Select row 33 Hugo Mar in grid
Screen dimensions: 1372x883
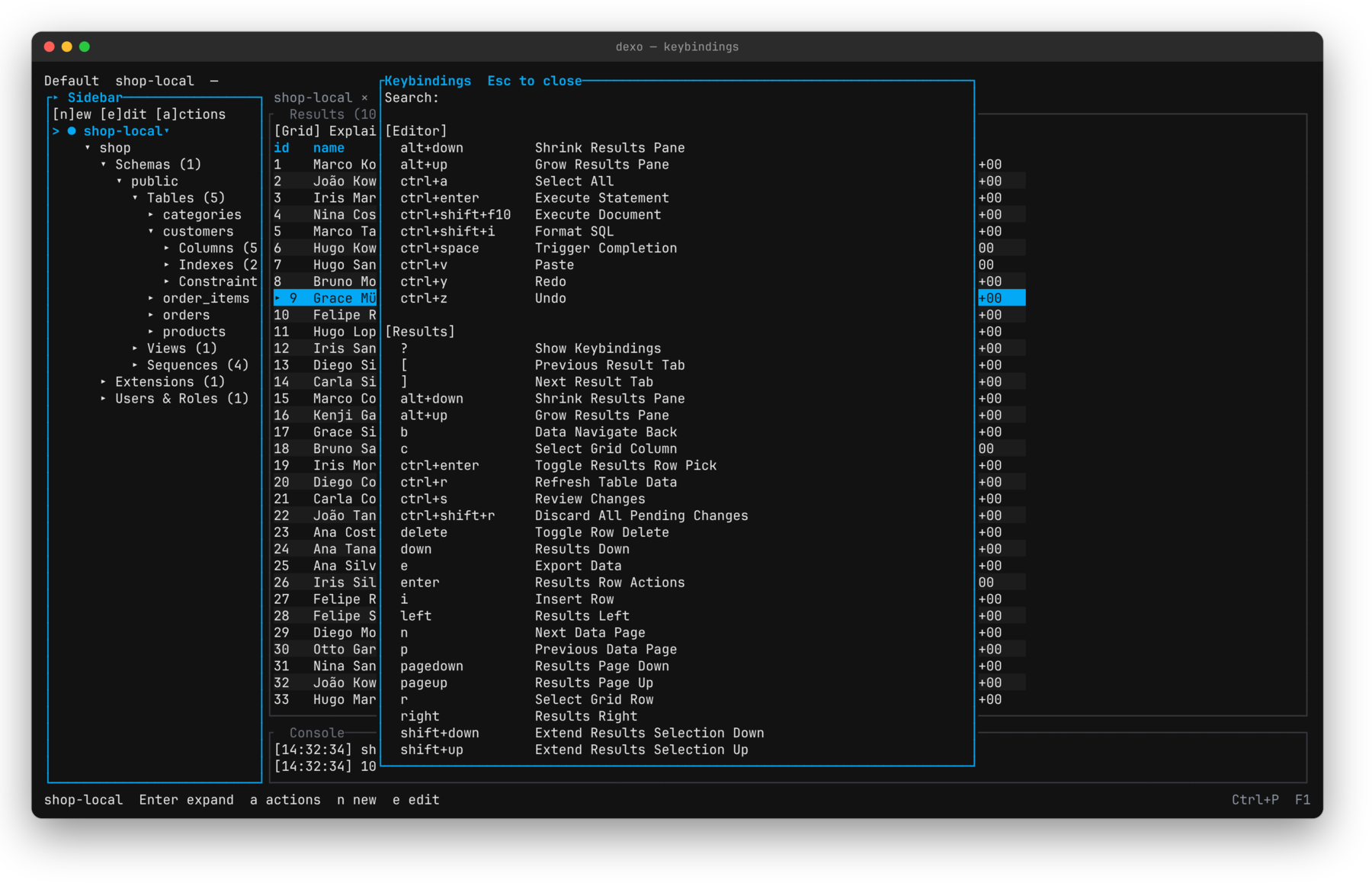(325, 699)
